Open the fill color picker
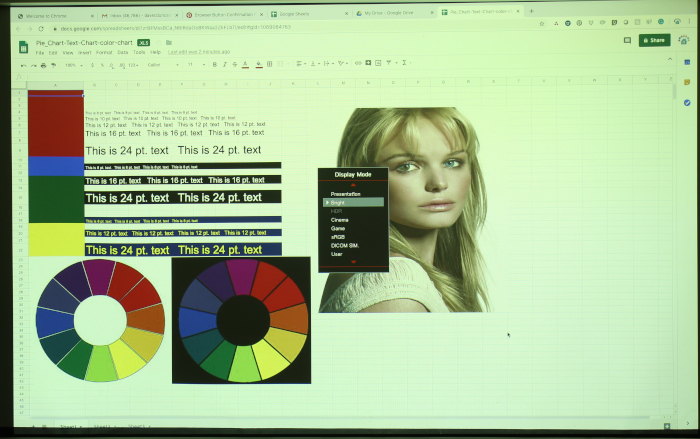The width and height of the screenshot is (700, 439). click(x=259, y=65)
